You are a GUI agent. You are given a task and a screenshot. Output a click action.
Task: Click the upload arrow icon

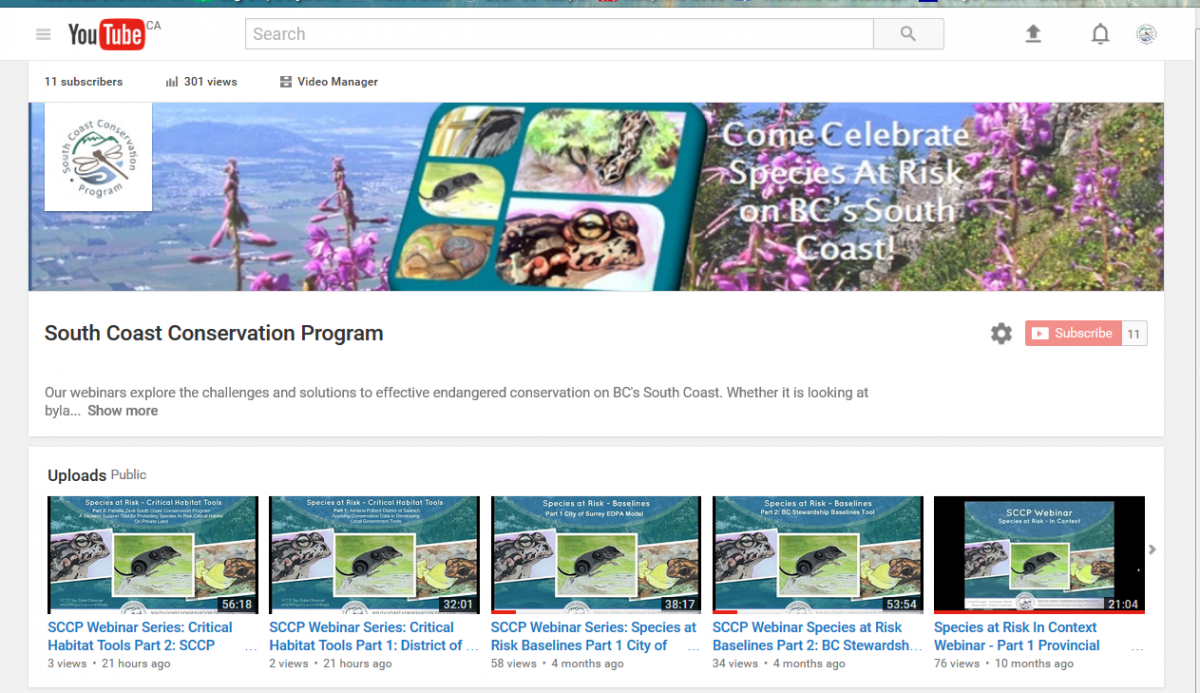pos(1033,34)
